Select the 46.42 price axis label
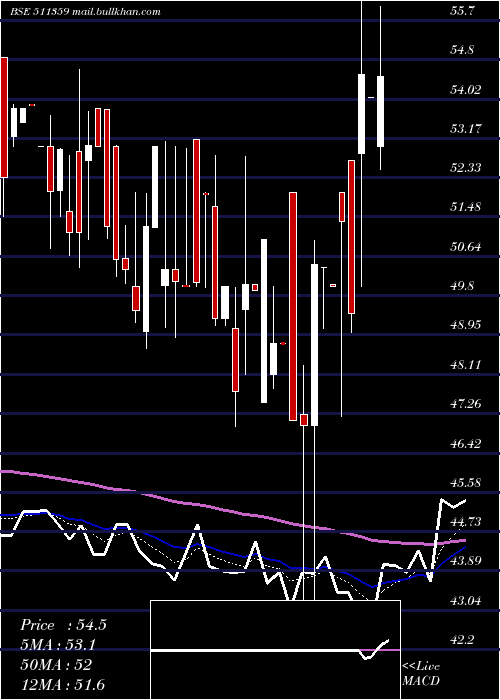Screen dimensions: 500x700 tap(466, 443)
